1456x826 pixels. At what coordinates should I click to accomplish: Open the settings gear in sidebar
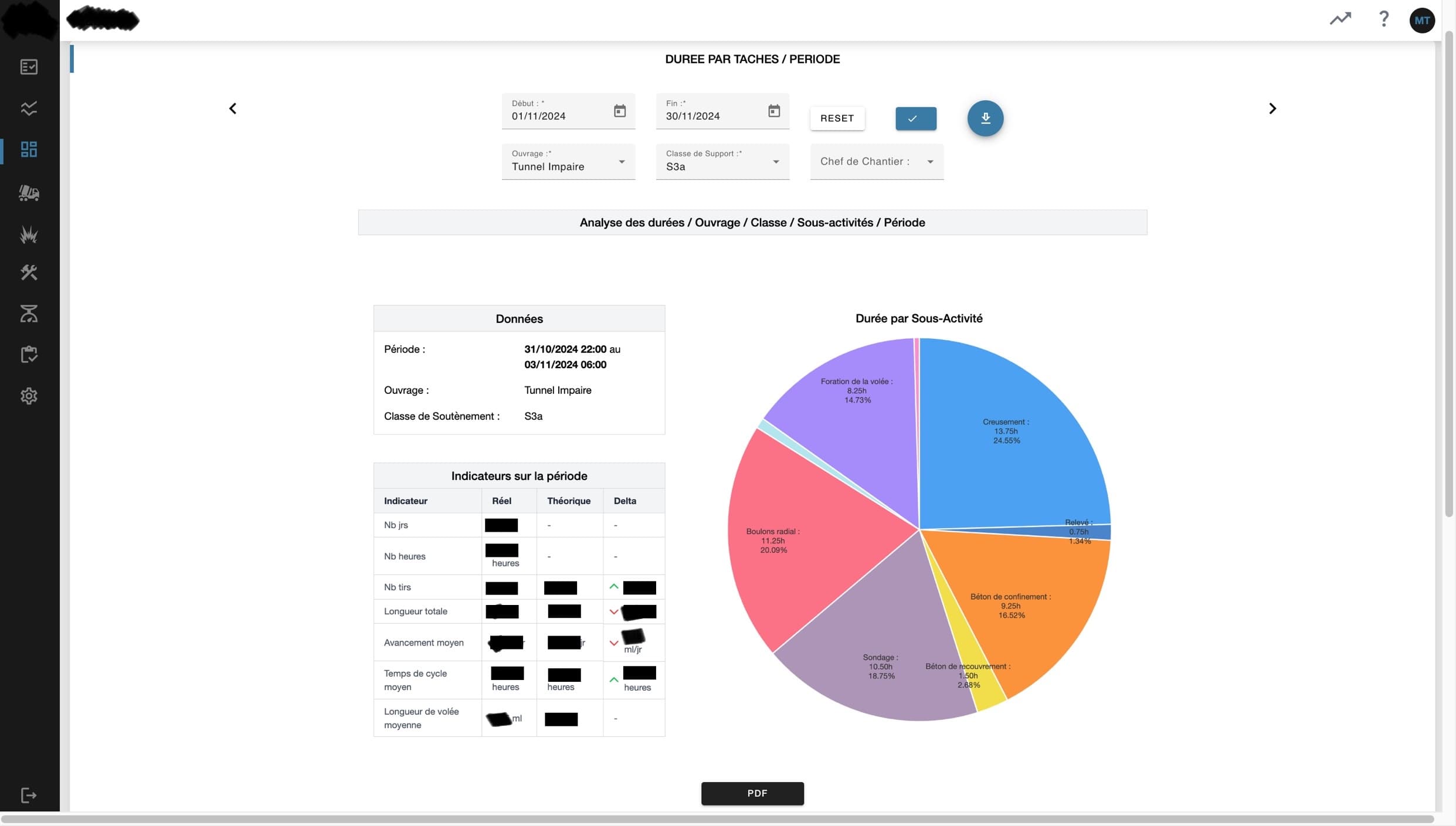coord(29,396)
